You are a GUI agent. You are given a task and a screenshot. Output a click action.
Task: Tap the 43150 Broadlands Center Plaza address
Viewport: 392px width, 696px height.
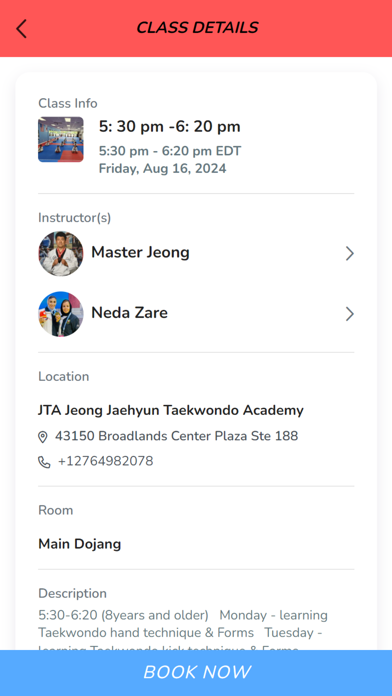[x=177, y=436]
